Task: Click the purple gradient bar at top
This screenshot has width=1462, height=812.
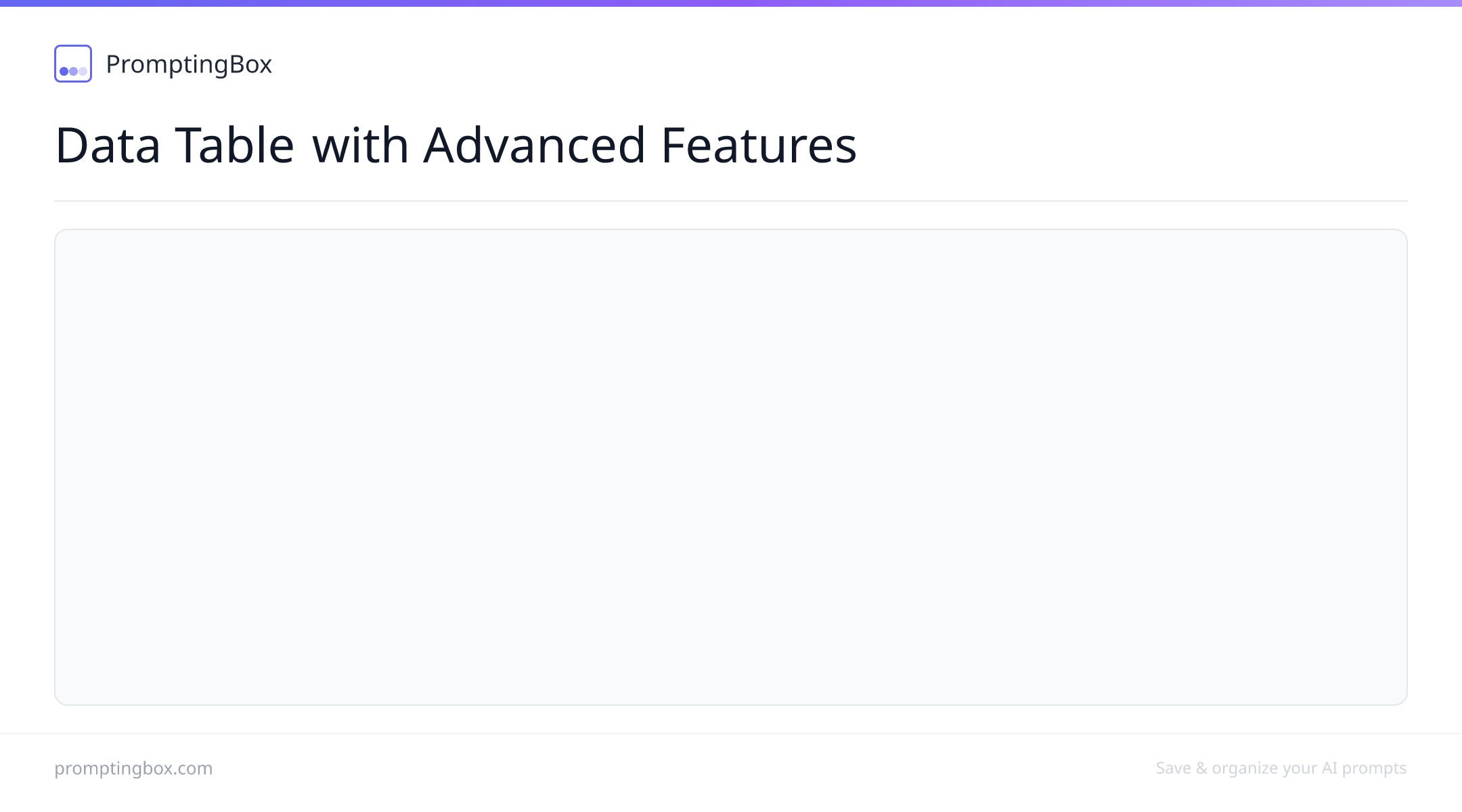Action: click(x=731, y=3)
